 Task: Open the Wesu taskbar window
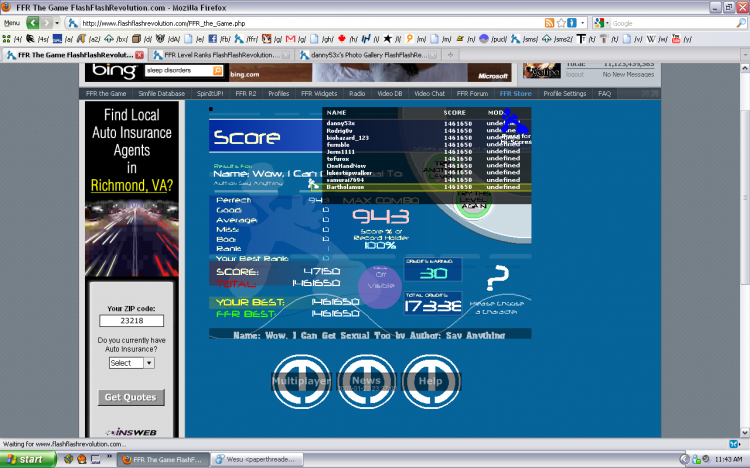pos(257,459)
